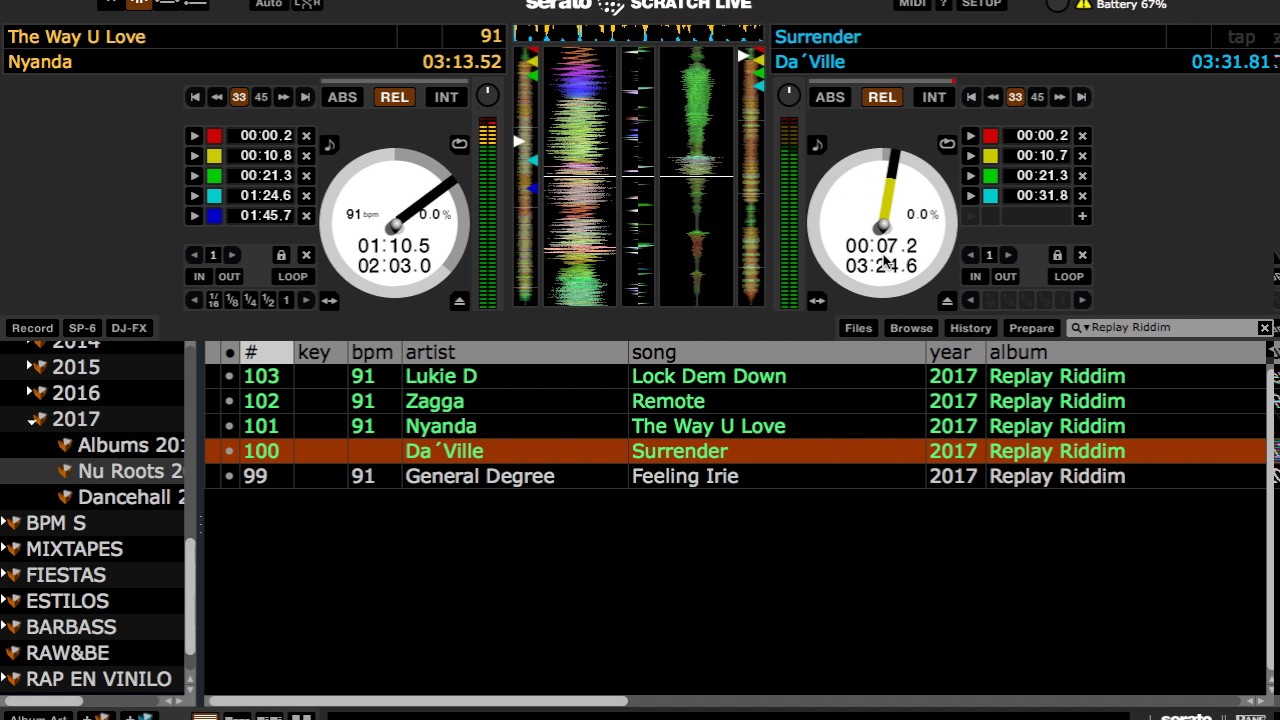The image size is (1280, 720).
Task: Click the right deck key lock note icon
Action: [x=817, y=145]
